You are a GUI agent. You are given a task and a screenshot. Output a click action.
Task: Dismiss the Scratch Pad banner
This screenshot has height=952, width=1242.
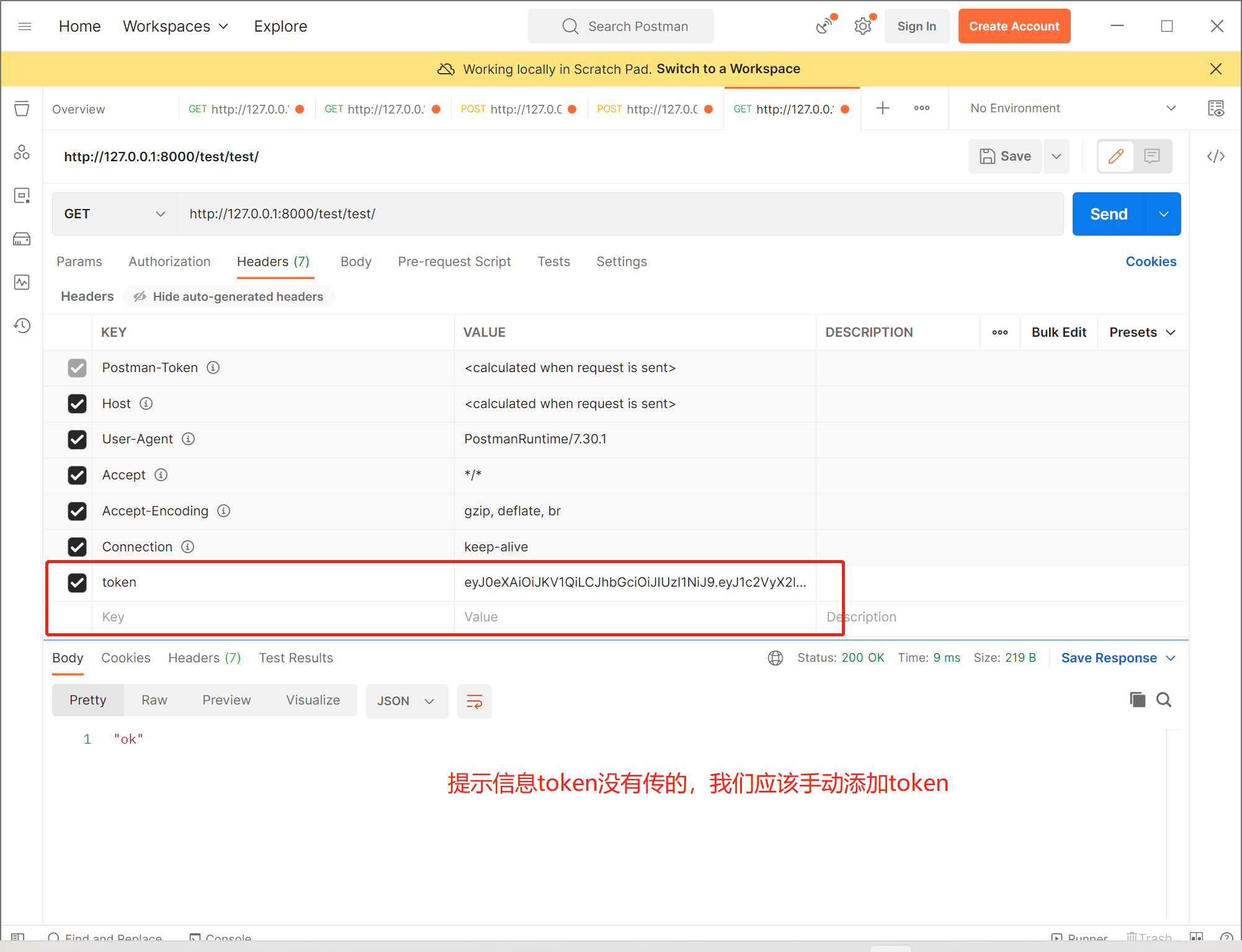(1216, 69)
